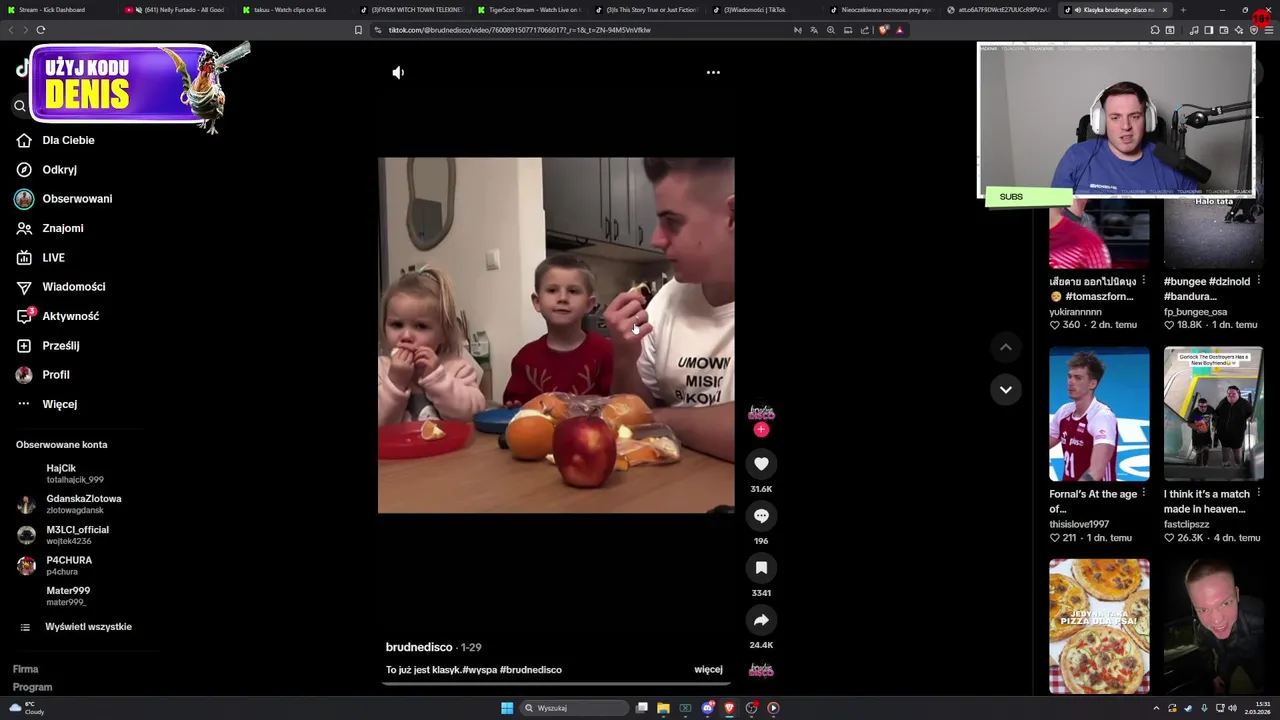Open the three-dot video options menu
Screen dimensions: 1280x720
[713, 73]
